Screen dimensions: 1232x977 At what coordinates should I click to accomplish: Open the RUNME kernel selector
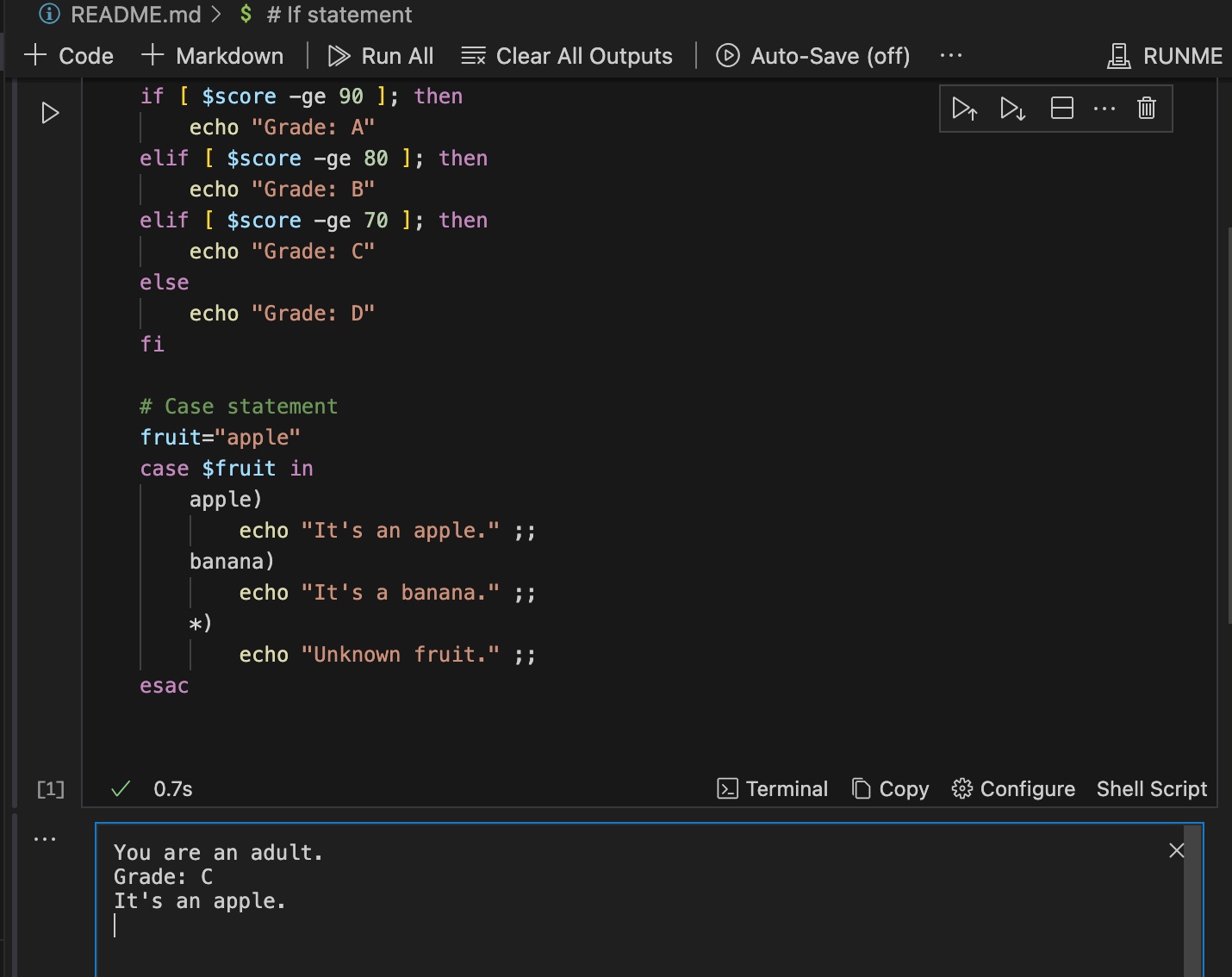point(1165,56)
